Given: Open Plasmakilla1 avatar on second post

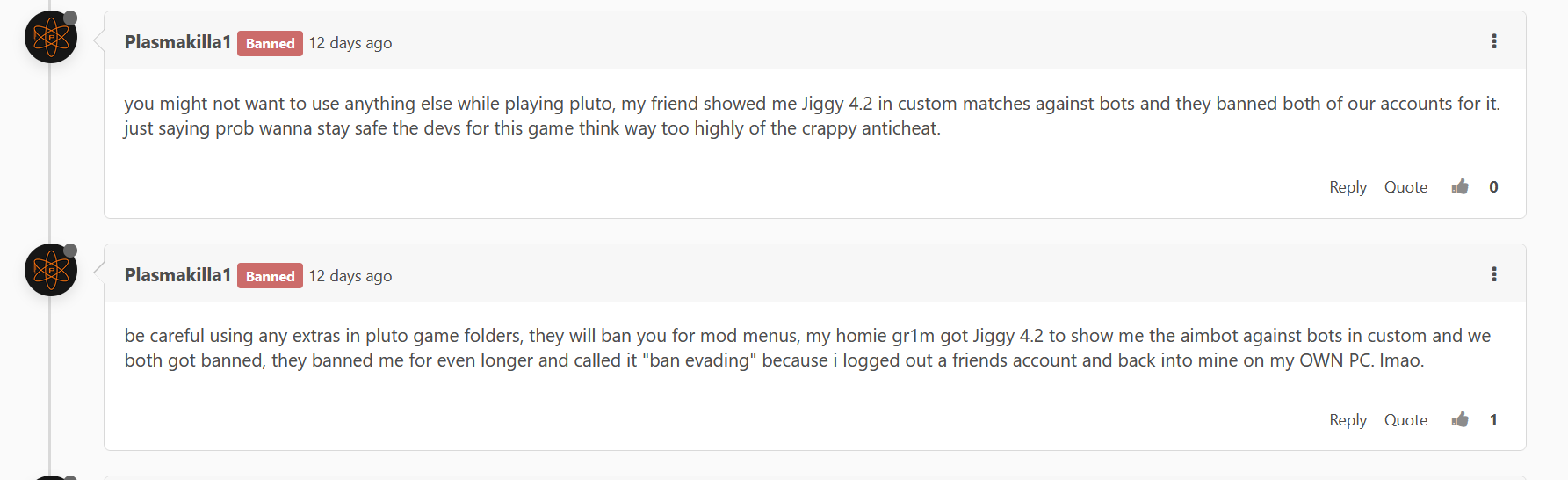Looking at the screenshot, I should point(51,270).
